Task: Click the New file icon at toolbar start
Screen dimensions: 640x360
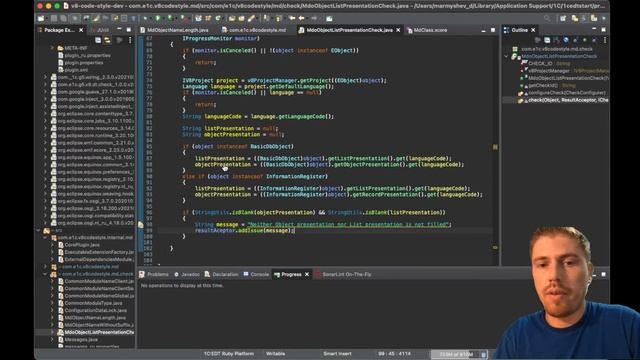Action: click(41, 18)
